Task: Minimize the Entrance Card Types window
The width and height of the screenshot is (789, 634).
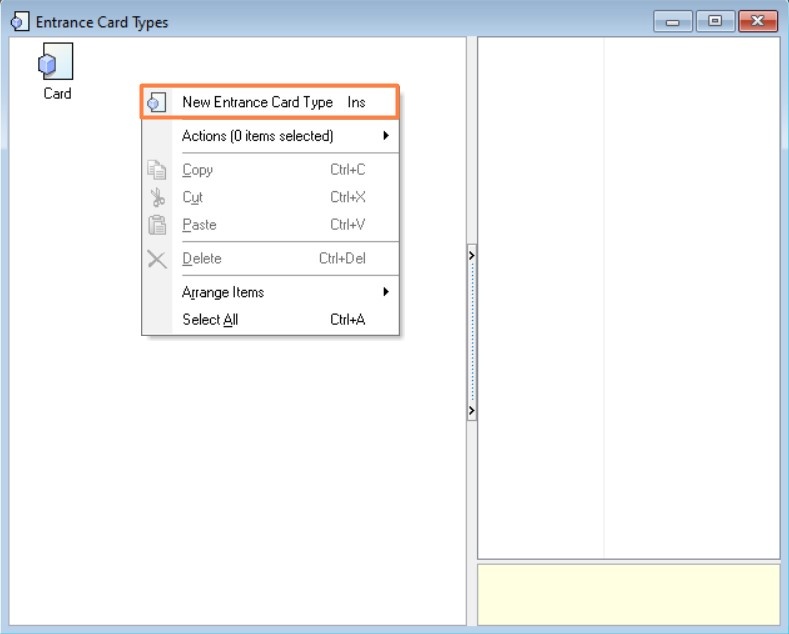Action: 675,21
